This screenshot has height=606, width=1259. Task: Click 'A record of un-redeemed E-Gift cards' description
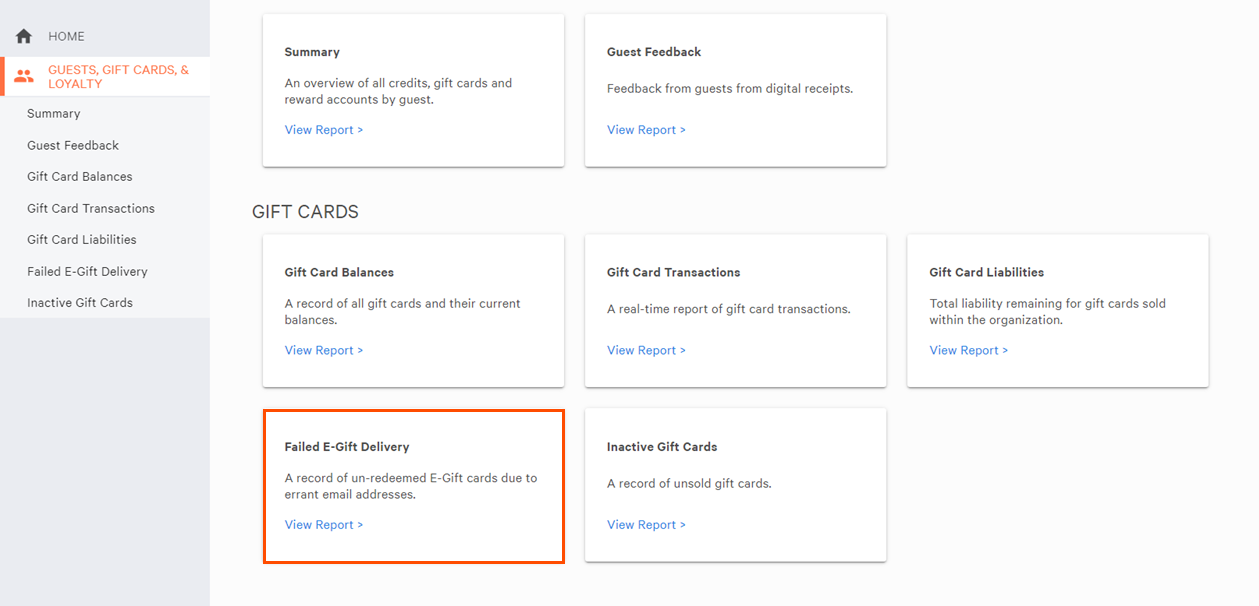pos(411,486)
